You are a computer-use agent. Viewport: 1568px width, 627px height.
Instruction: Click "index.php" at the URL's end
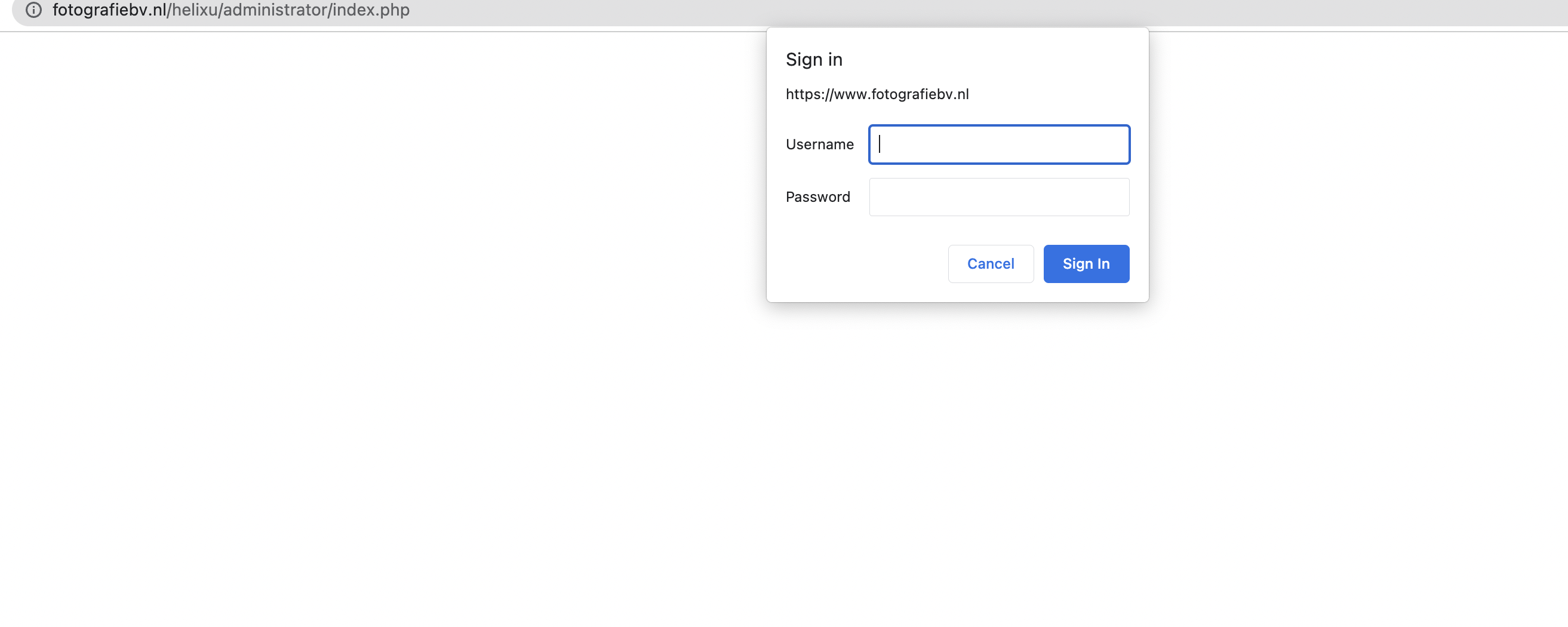[371, 10]
